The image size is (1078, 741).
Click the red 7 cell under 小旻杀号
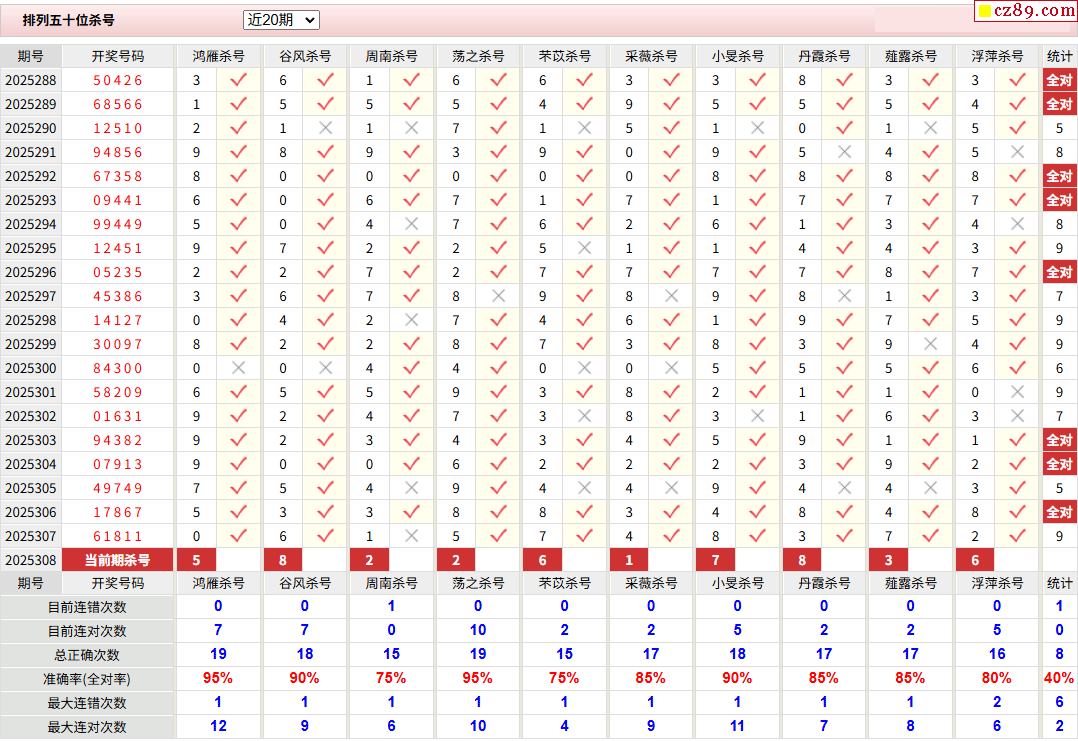click(x=715, y=560)
